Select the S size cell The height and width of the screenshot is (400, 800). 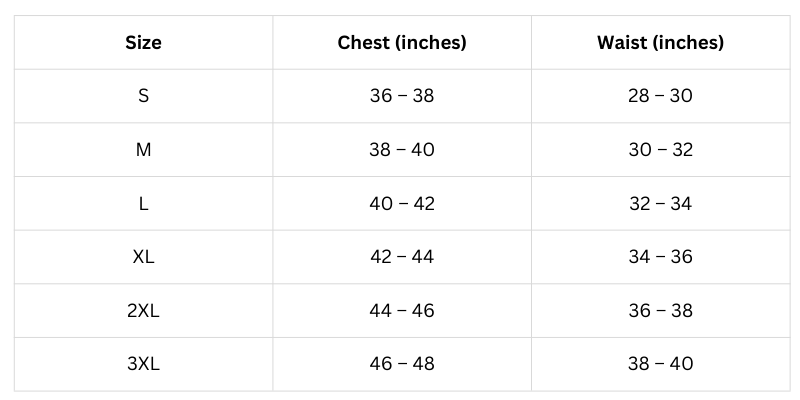tap(143, 97)
